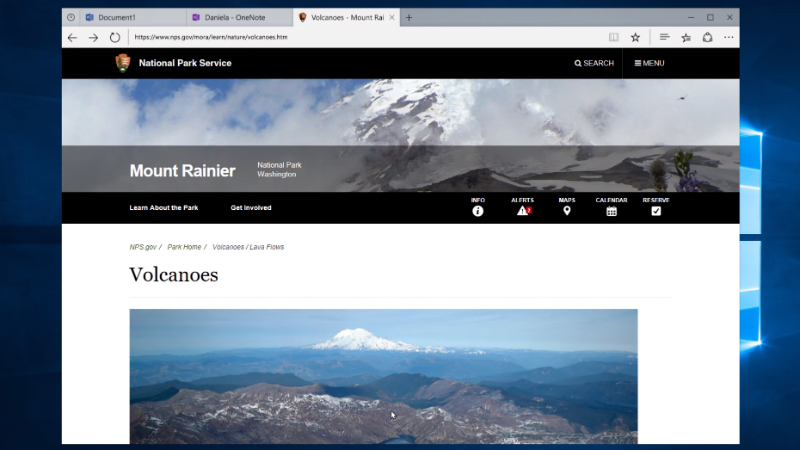800x450 pixels.
Task: Go back with the browser back arrow
Action: coord(72,37)
